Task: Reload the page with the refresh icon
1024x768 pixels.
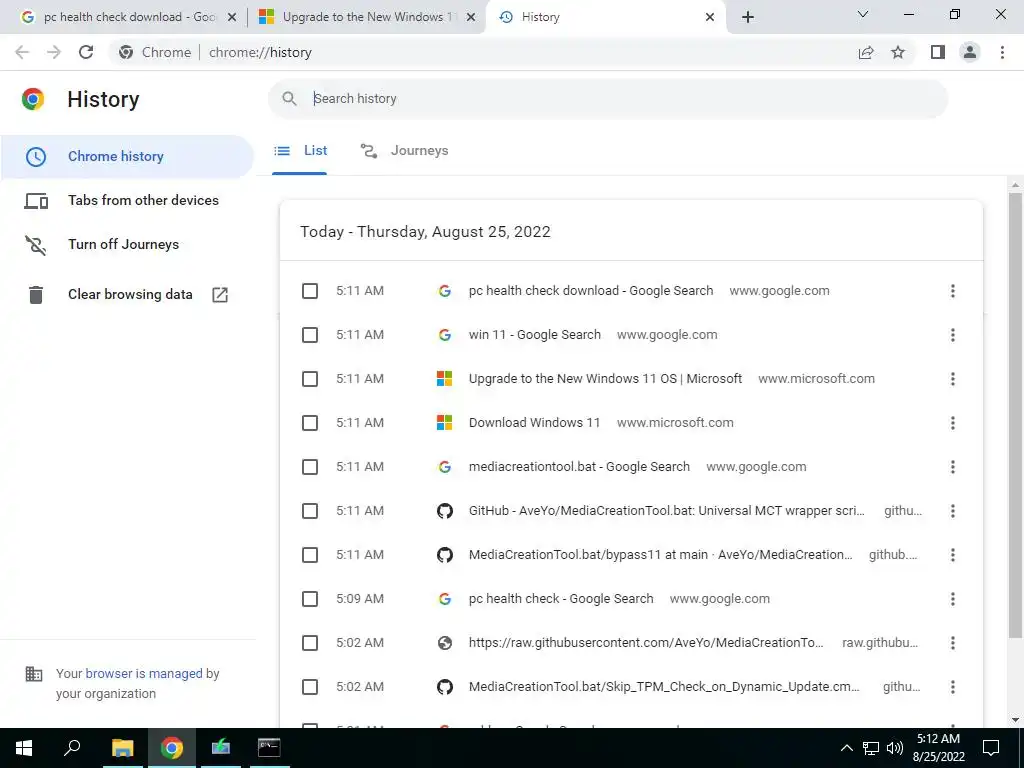Action: pos(86,52)
